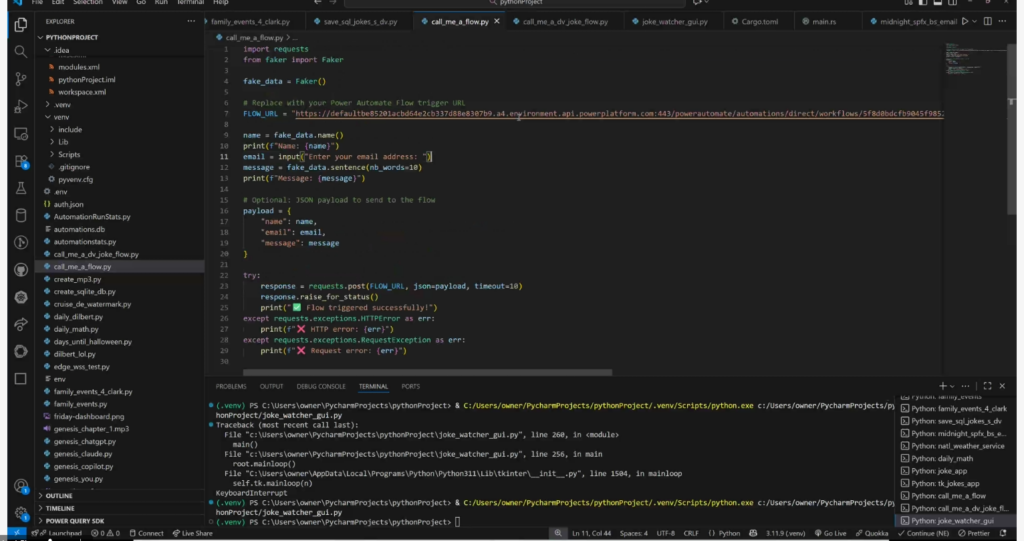1024x541 pixels.
Task: Click the new terminal plus icon
Action: [x=942, y=386]
